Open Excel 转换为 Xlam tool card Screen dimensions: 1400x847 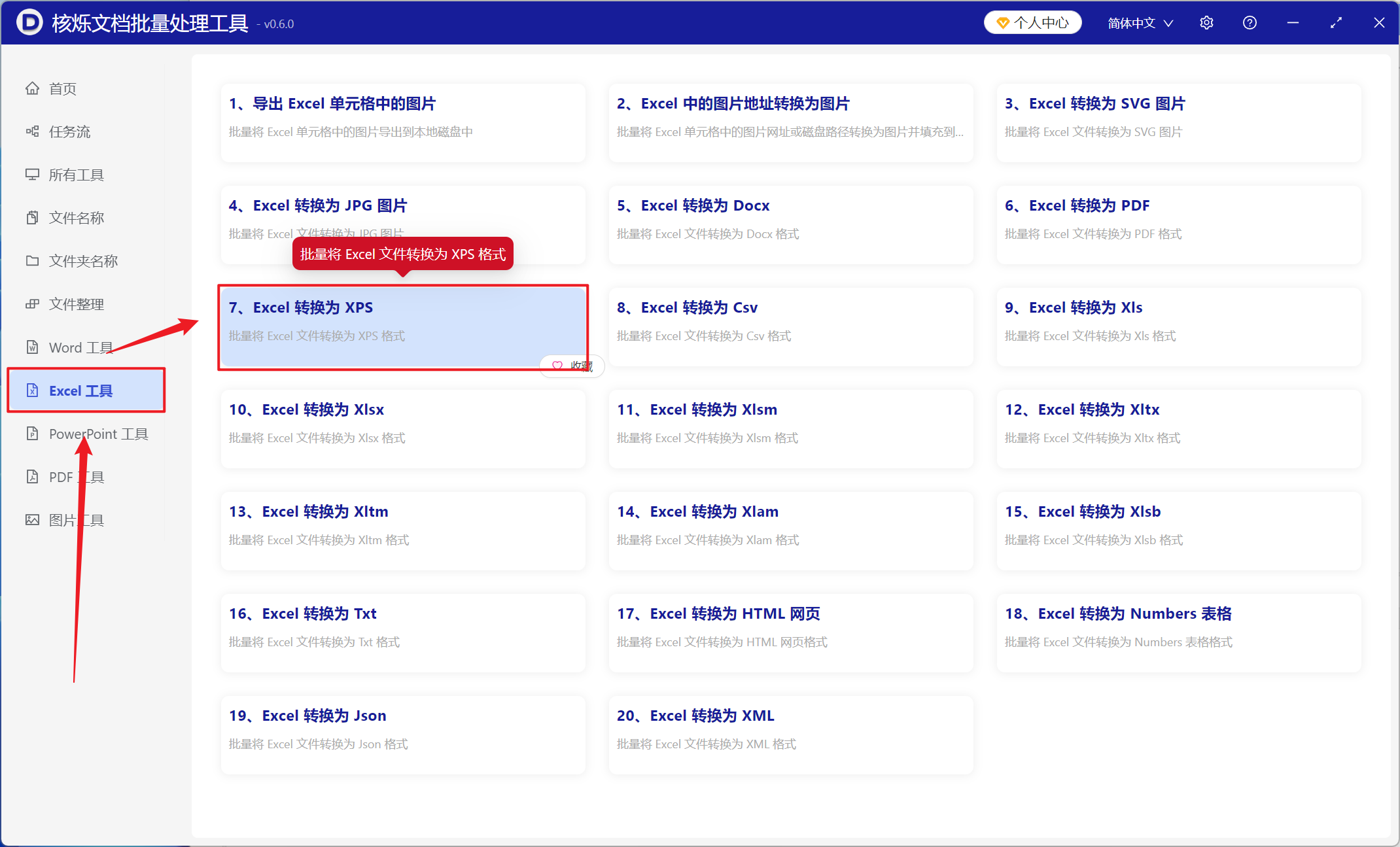click(791, 531)
